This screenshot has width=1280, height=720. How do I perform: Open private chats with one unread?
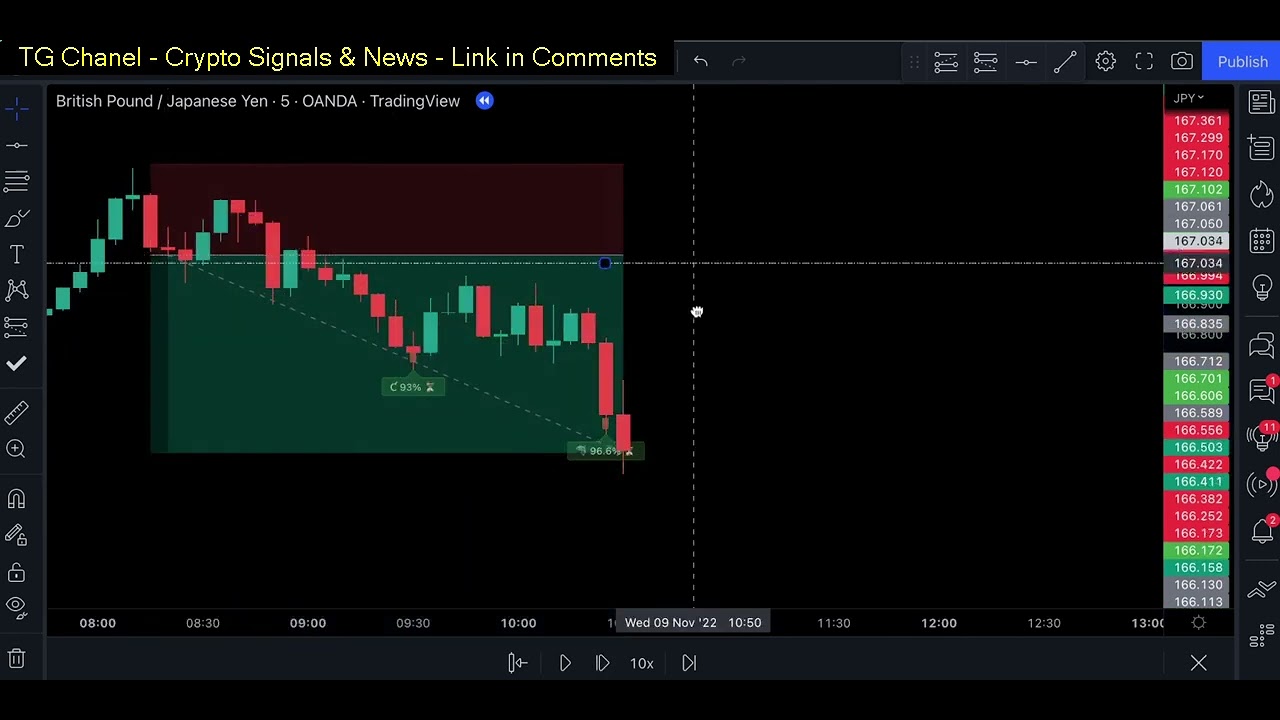pyautogui.click(x=1261, y=390)
